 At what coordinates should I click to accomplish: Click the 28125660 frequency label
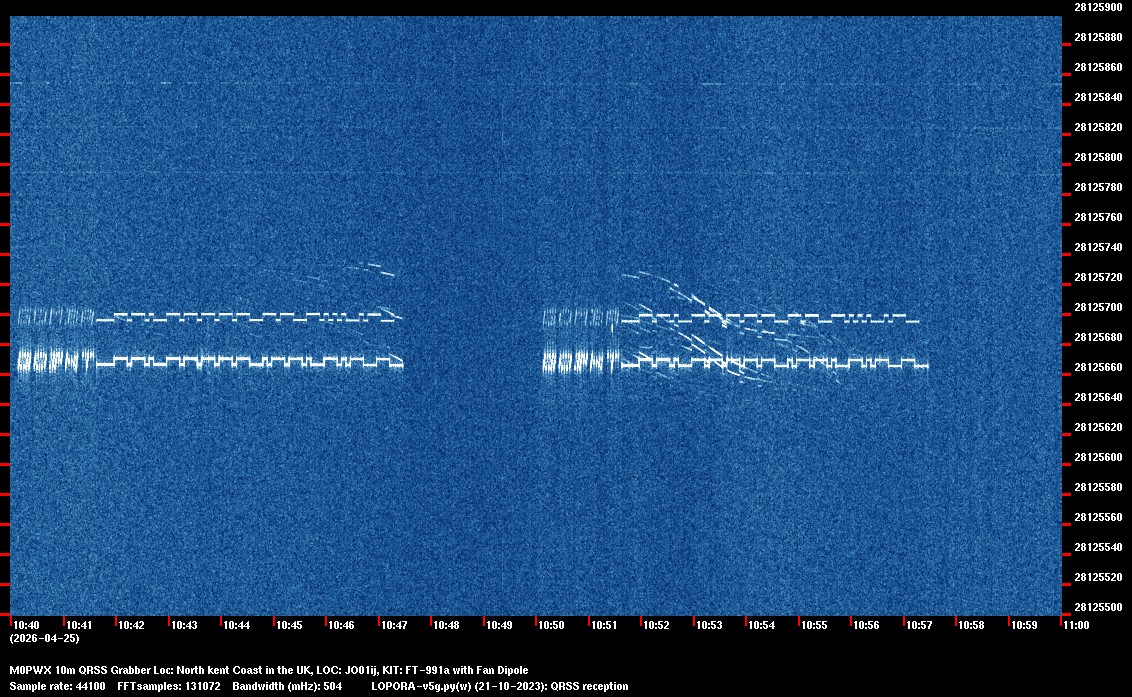click(1097, 367)
